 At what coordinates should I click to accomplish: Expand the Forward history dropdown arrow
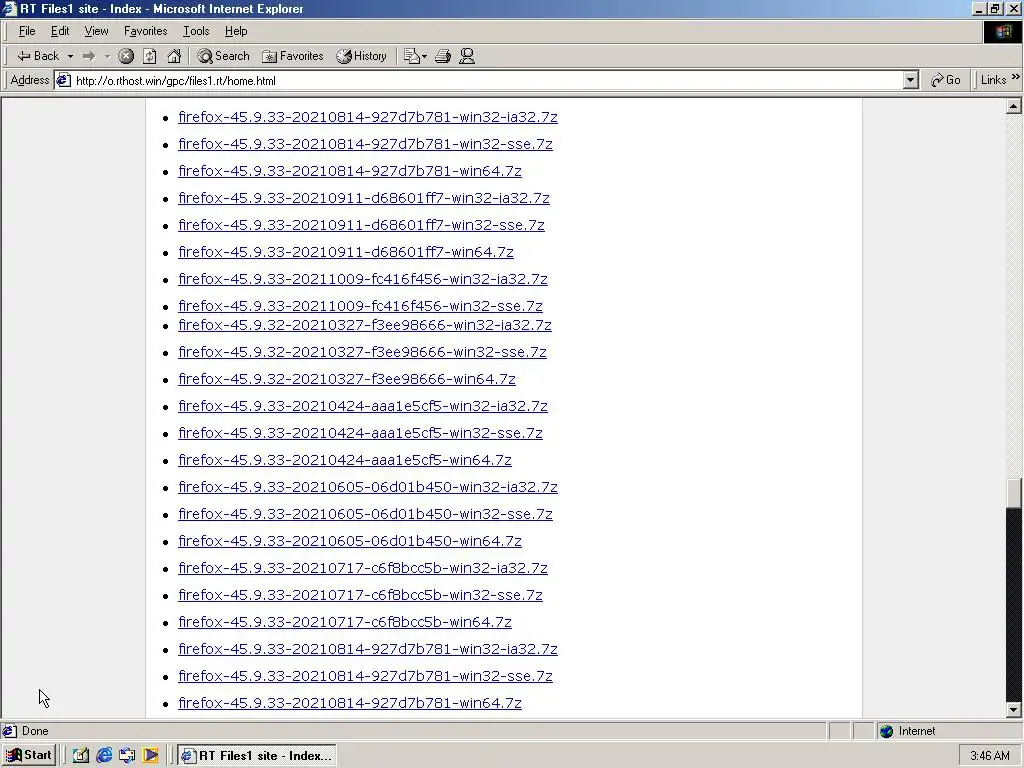[107, 56]
